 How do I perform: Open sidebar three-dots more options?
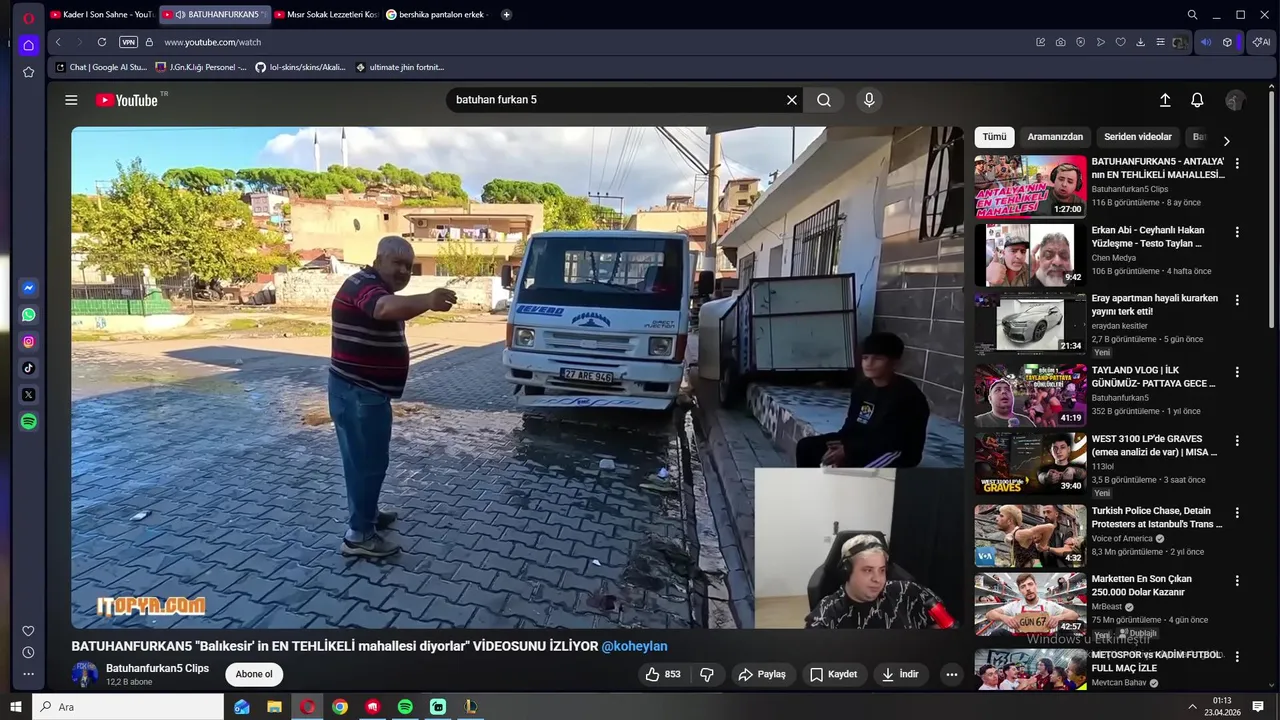point(28,674)
